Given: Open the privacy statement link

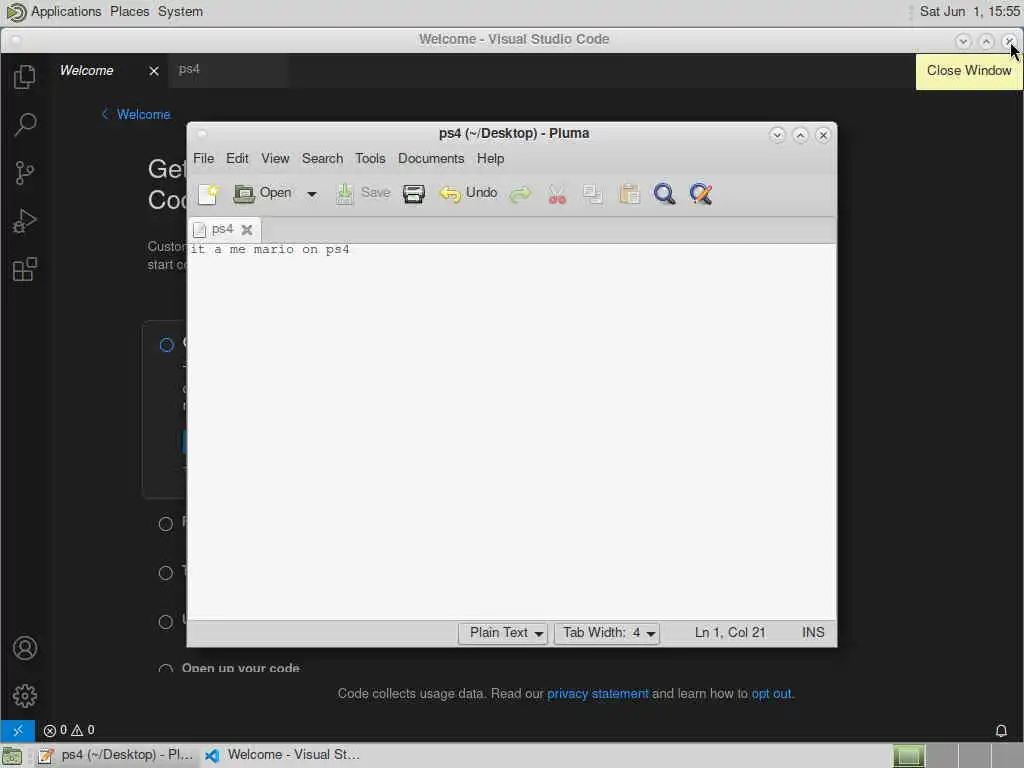Looking at the screenshot, I should (x=598, y=694).
